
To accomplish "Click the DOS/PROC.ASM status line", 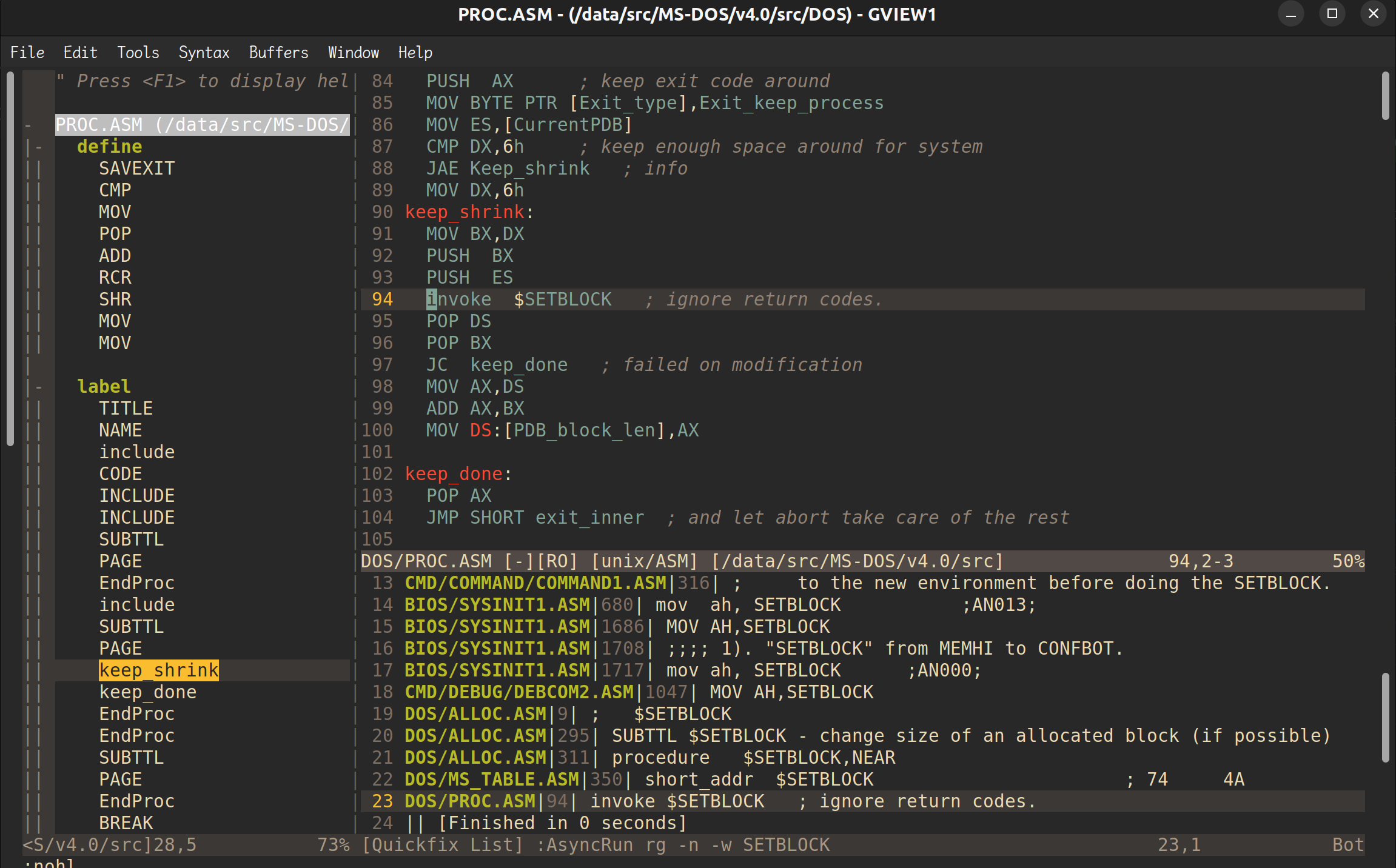I will coord(862,561).
